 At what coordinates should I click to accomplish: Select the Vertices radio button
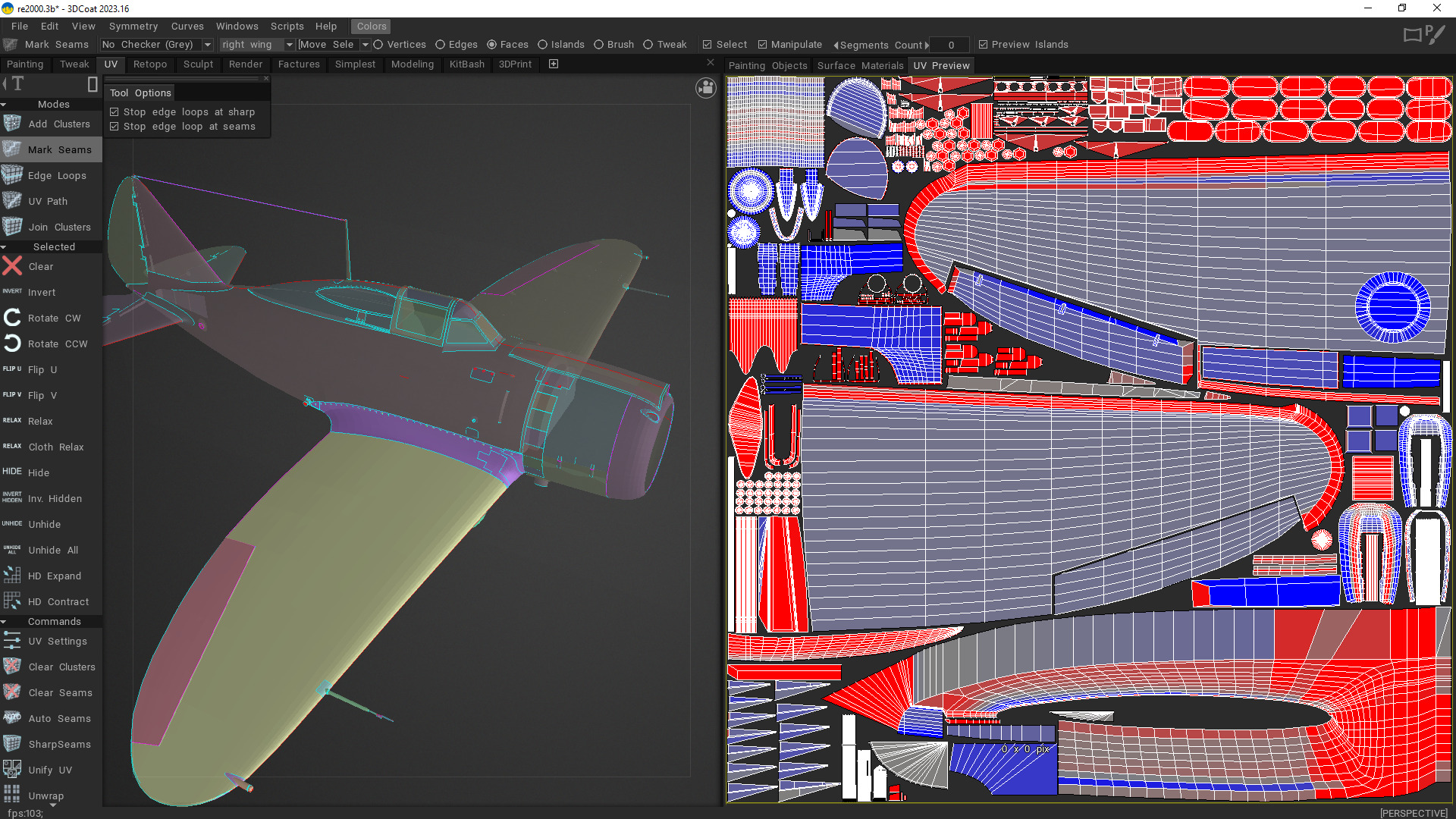click(378, 45)
